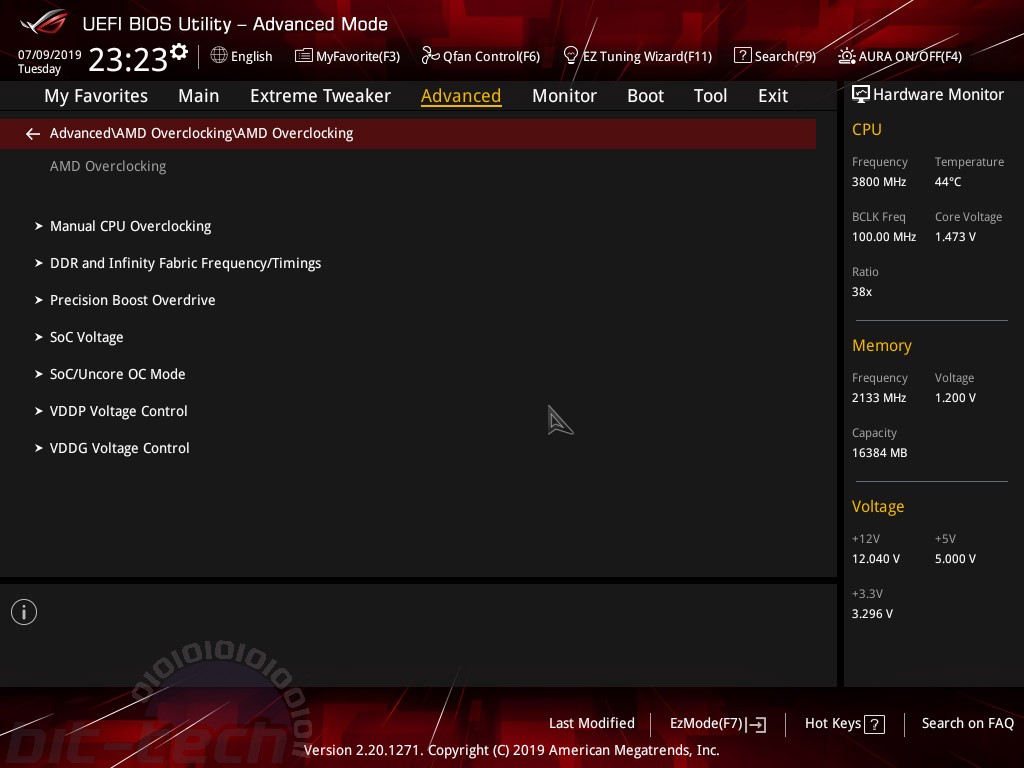Launch EZ Tuning Wizard lightbulb icon
Screen dimensions: 1024x768
tap(570, 56)
